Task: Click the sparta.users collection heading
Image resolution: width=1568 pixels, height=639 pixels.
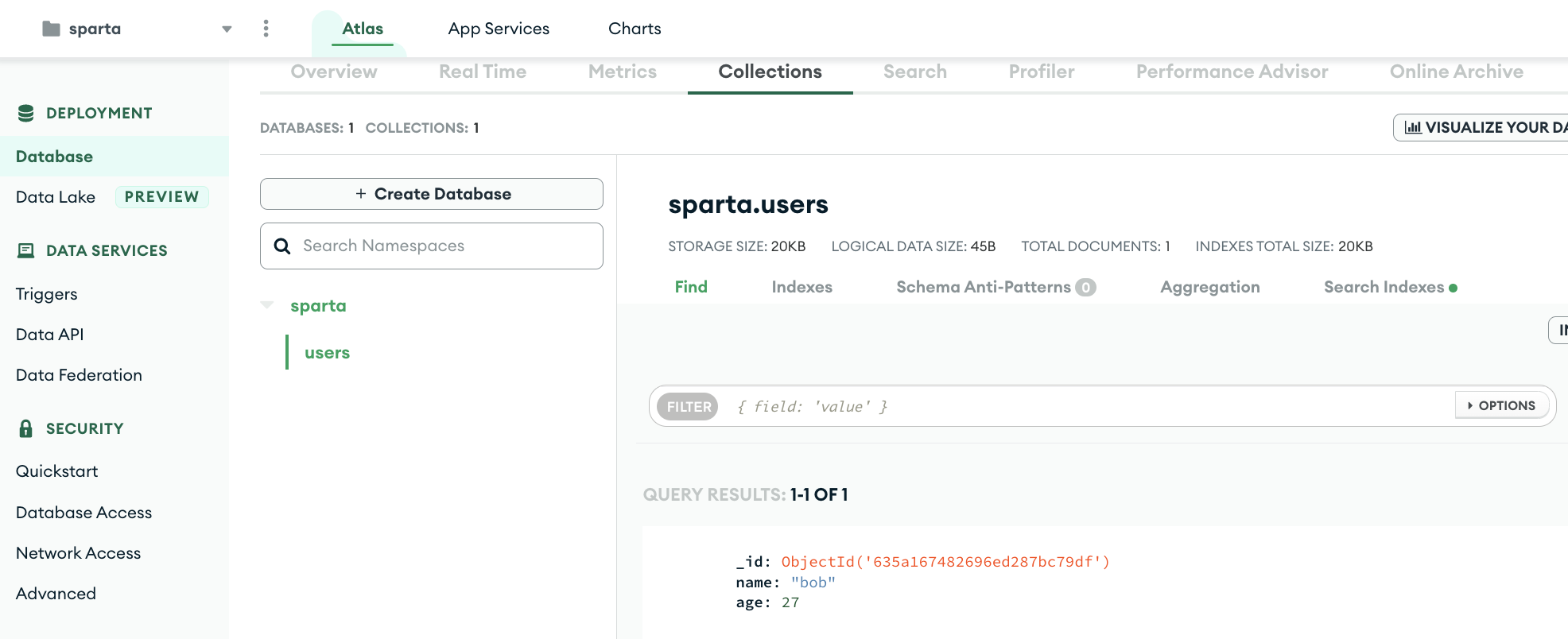Action: click(x=748, y=205)
